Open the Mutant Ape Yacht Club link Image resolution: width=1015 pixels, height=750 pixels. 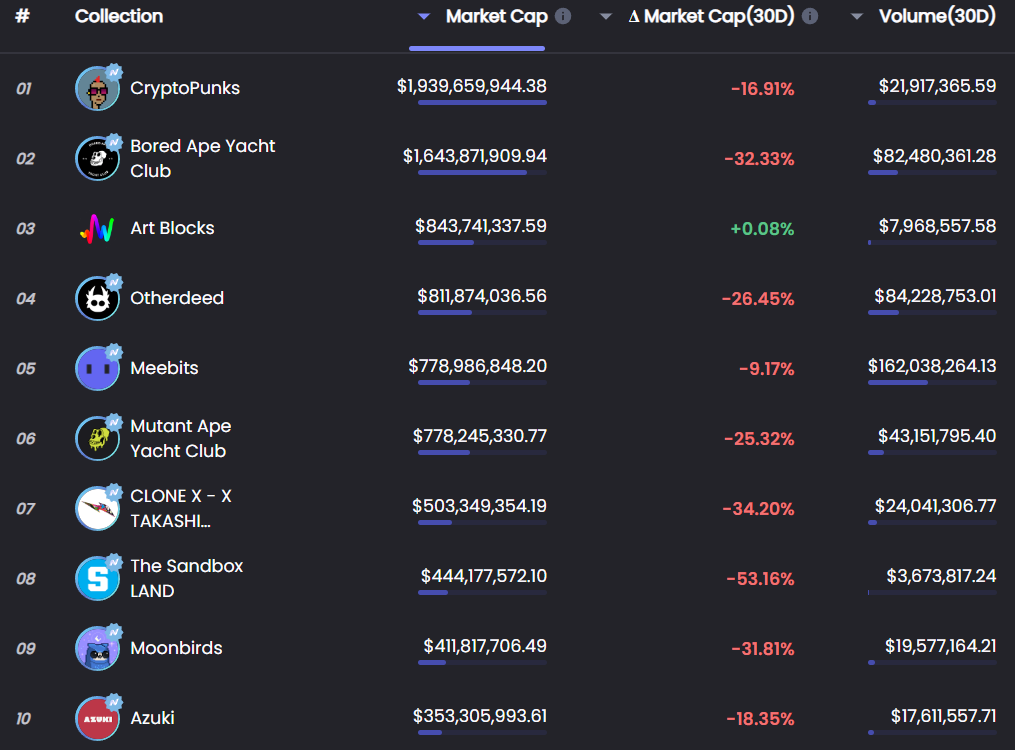pyautogui.click(x=181, y=438)
